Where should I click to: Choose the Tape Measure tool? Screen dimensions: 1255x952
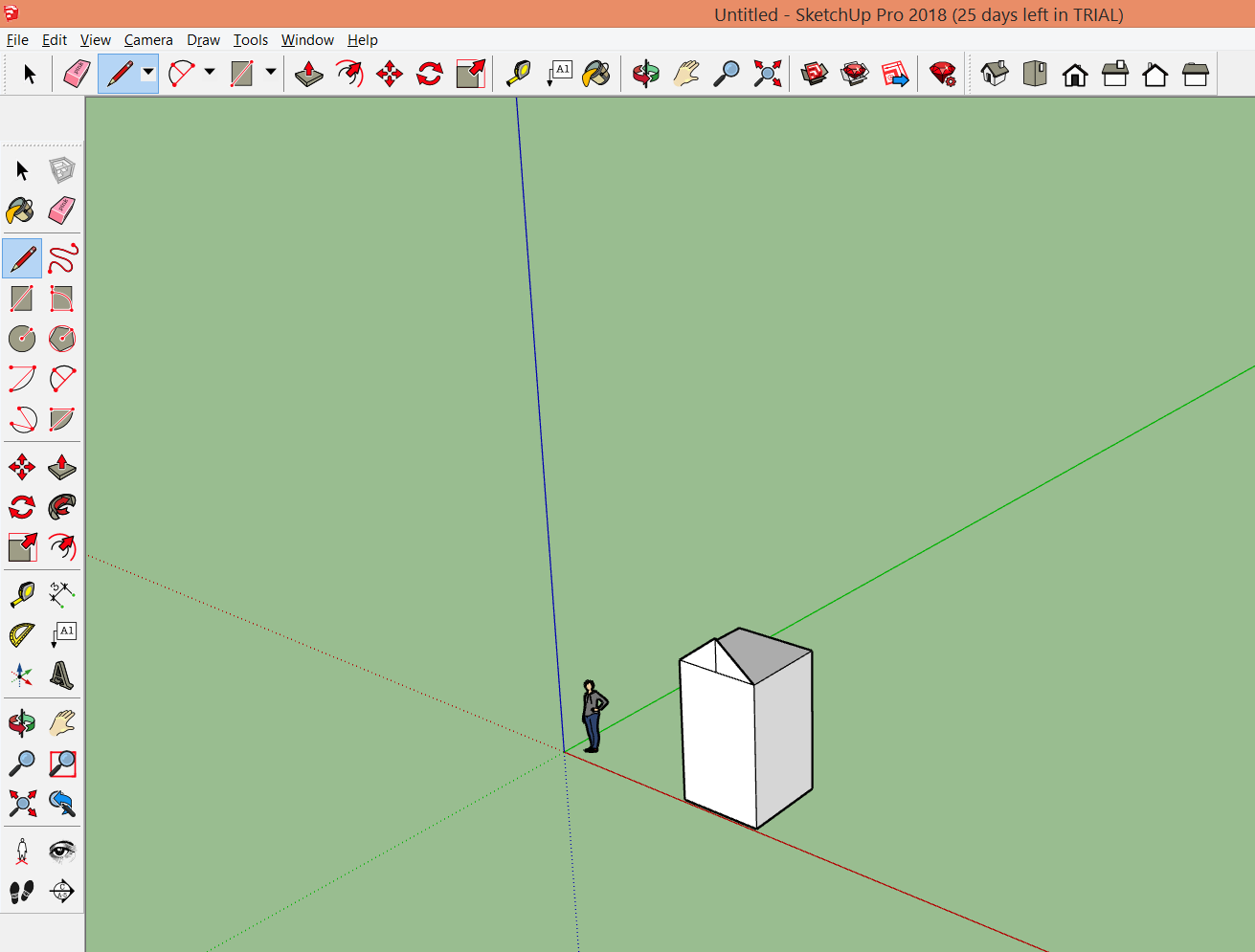[21, 594]
